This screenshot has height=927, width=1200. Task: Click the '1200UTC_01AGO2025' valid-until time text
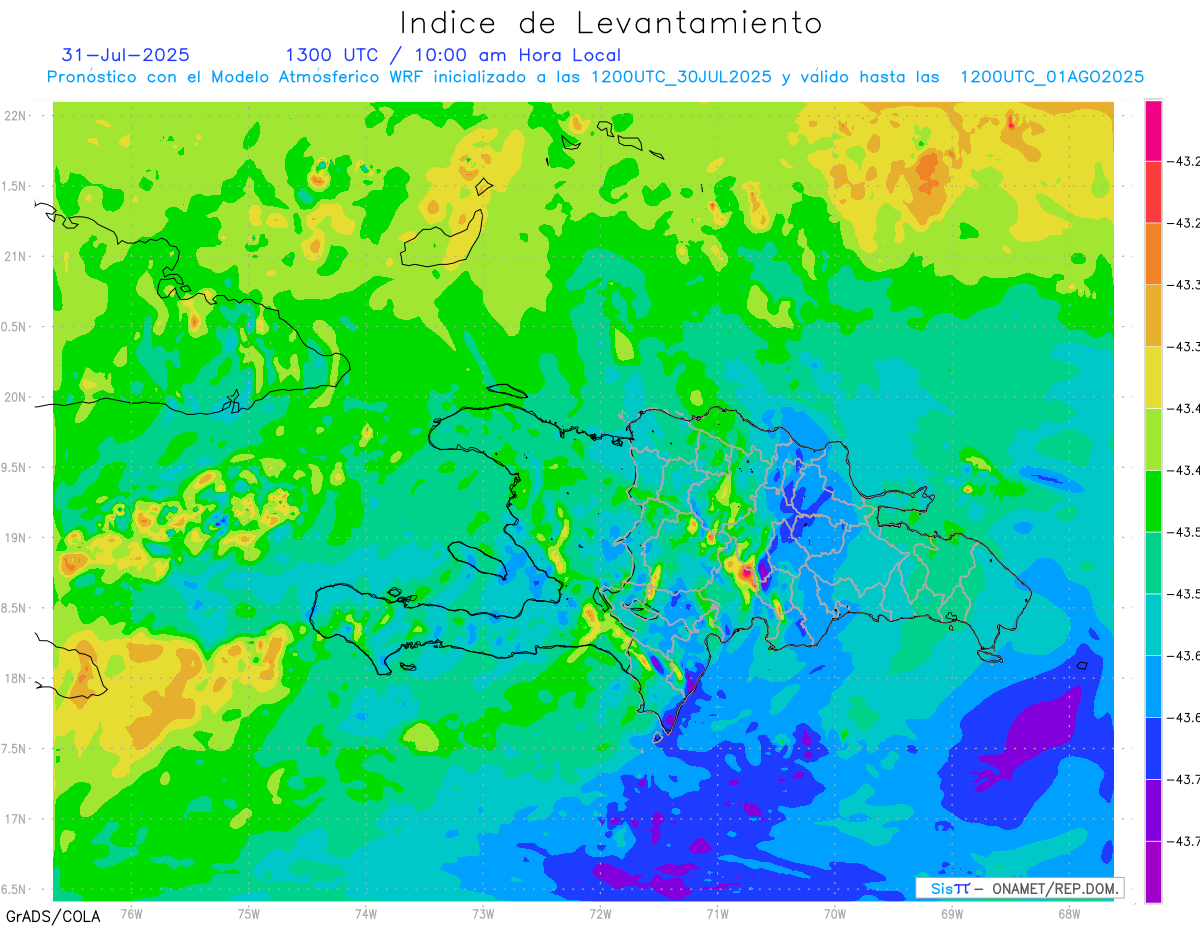[1052, 77]
